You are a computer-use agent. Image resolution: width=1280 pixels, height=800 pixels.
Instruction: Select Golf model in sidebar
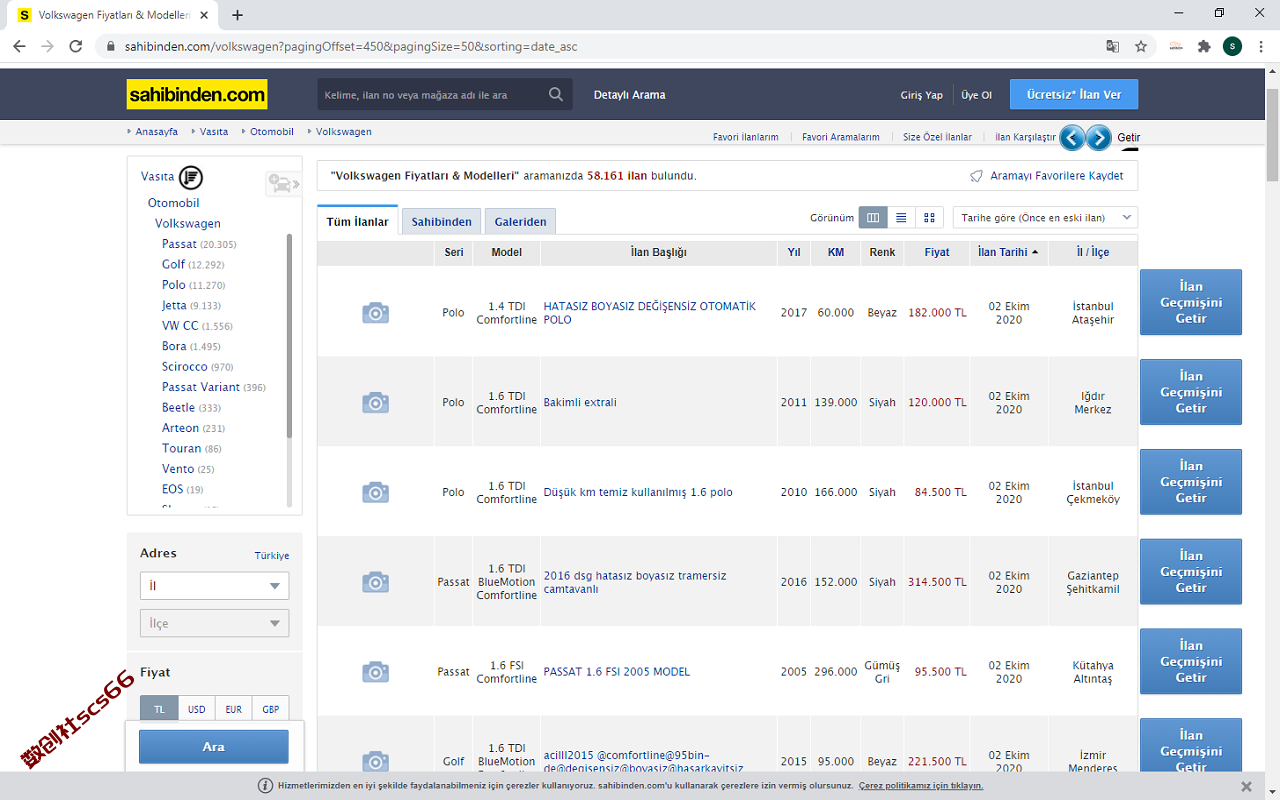(x=173, y=265)
